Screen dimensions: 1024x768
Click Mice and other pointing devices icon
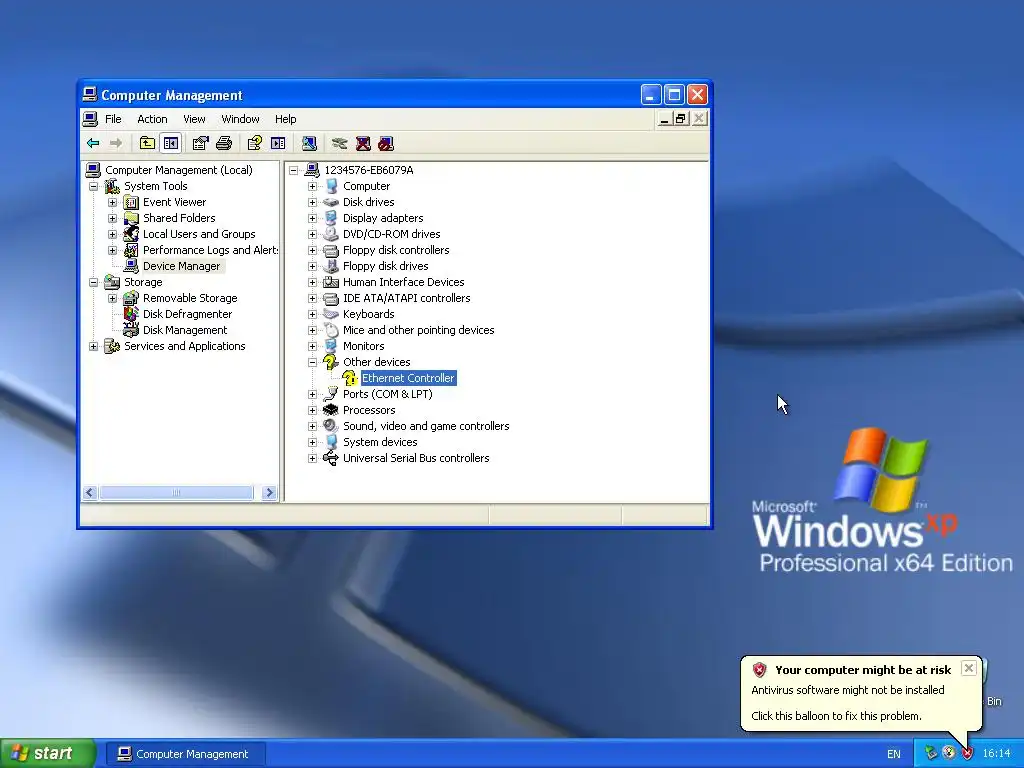[x=331, y=330]
